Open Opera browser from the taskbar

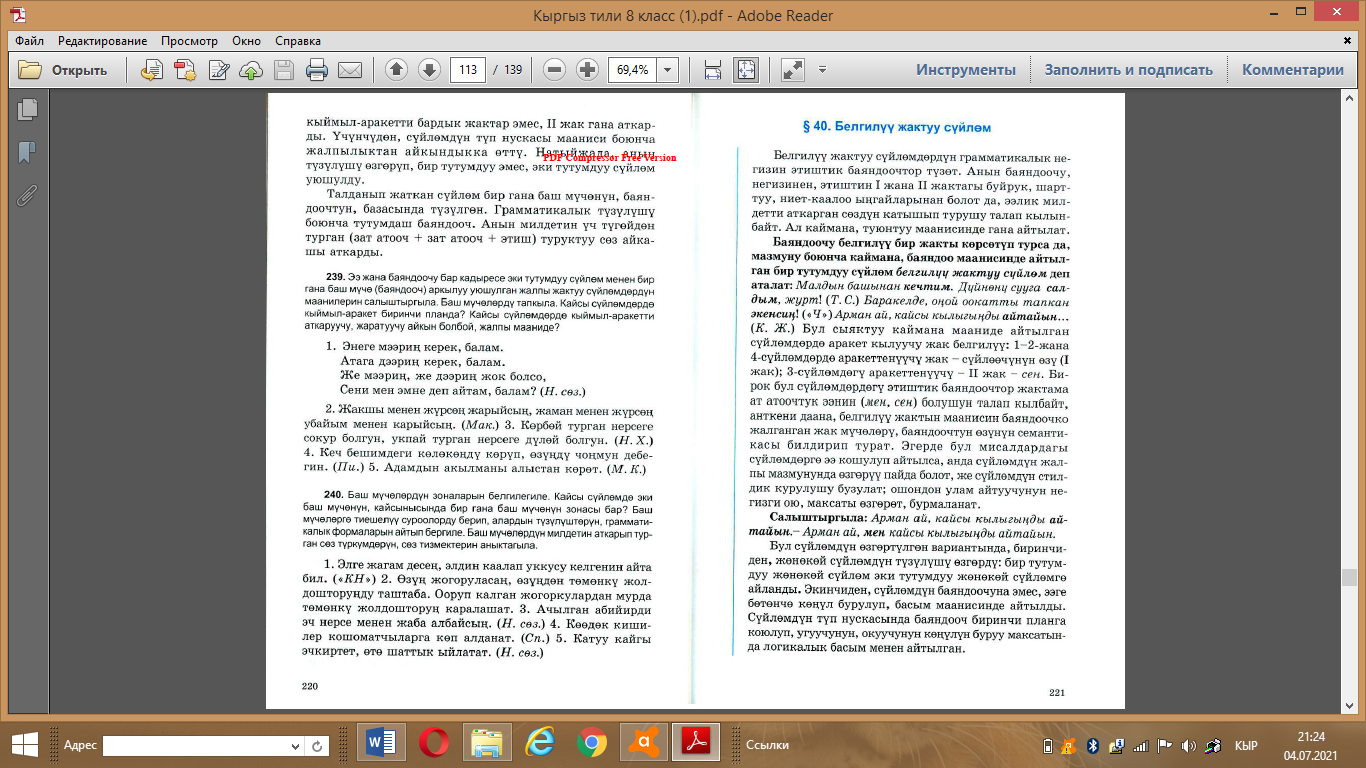(x=433, y=743)
